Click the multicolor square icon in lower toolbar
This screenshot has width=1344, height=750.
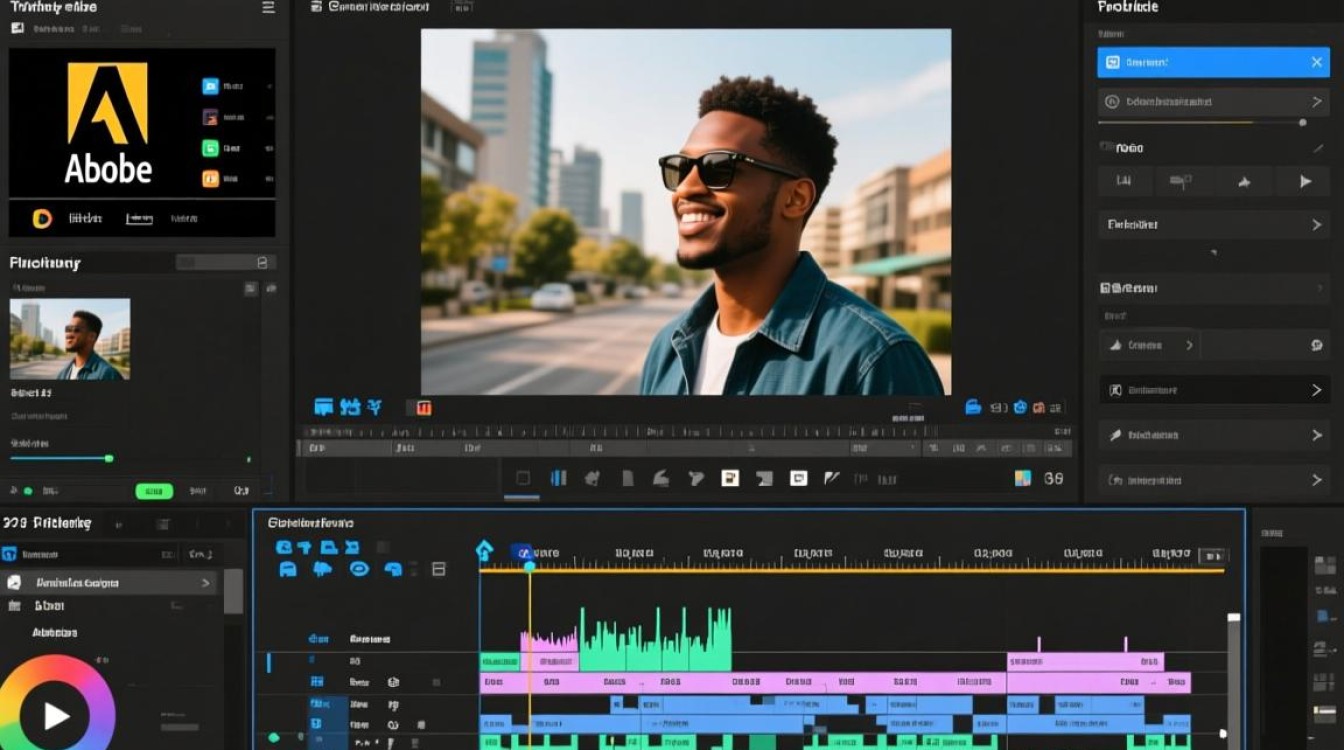click(1023, 478)
